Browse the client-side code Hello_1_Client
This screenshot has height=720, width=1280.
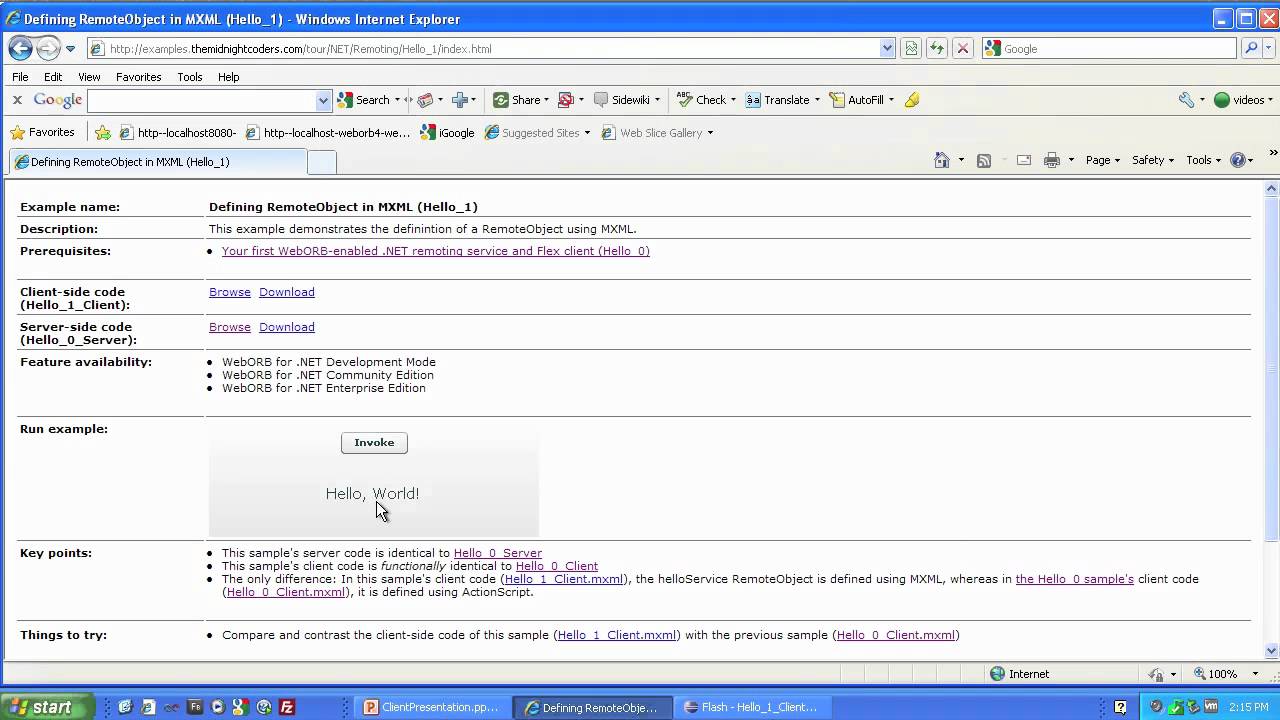[x=229, y=292]
